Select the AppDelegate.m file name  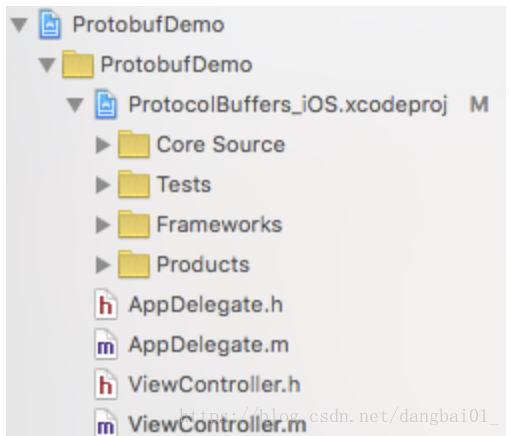[x=209, y=345]
